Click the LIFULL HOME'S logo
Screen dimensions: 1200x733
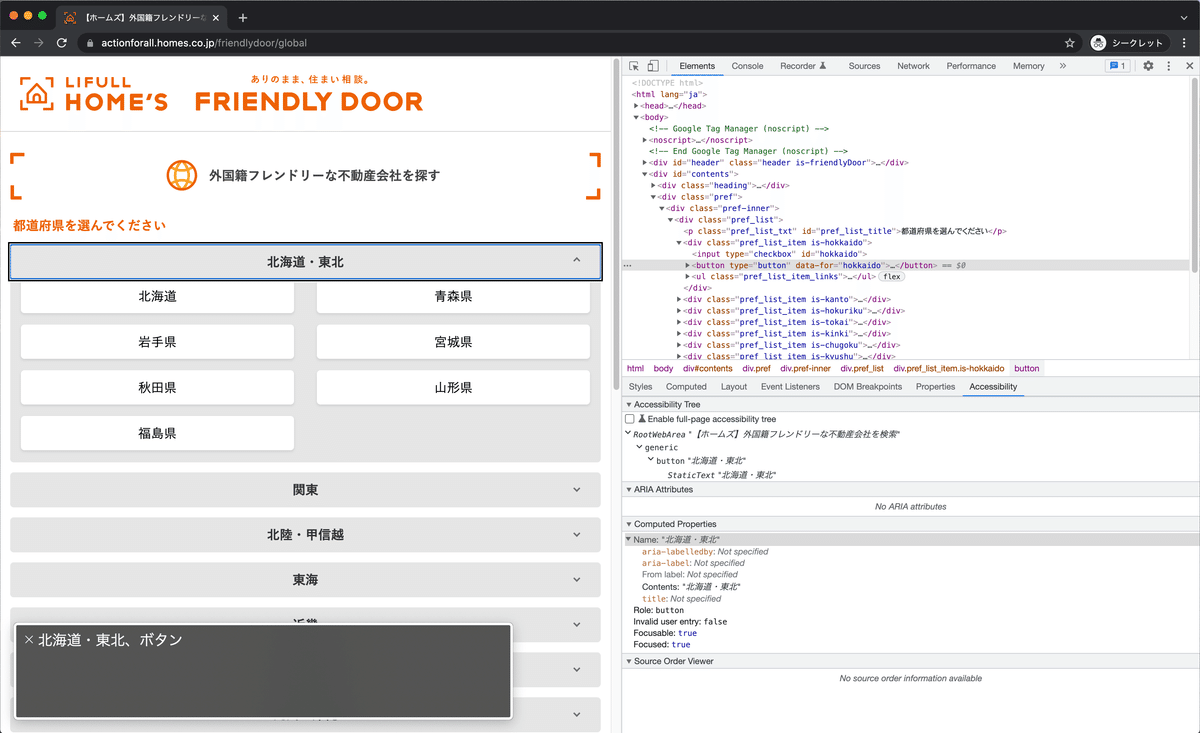point(94,94)
